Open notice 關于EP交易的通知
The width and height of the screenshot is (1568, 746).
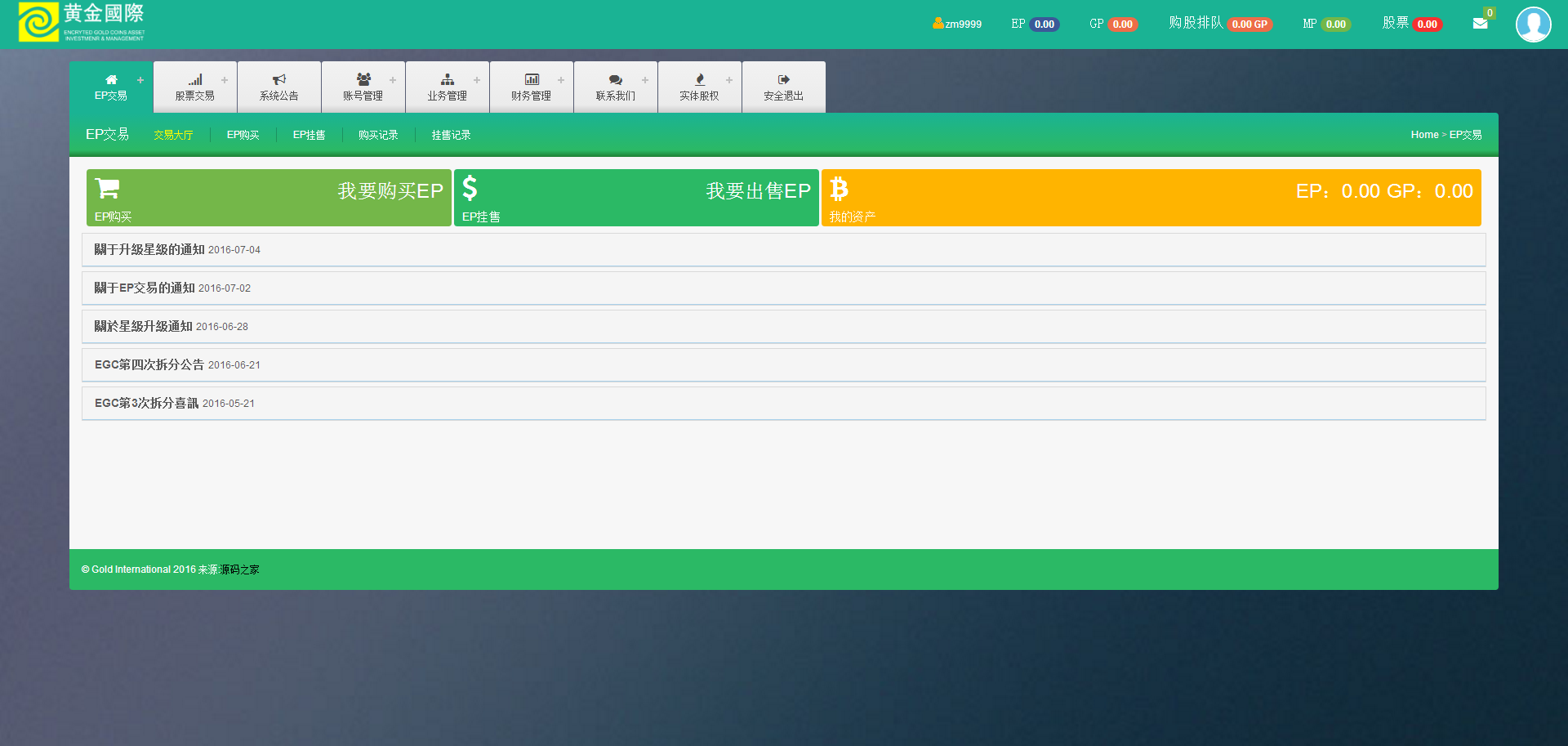pos(145,288)
